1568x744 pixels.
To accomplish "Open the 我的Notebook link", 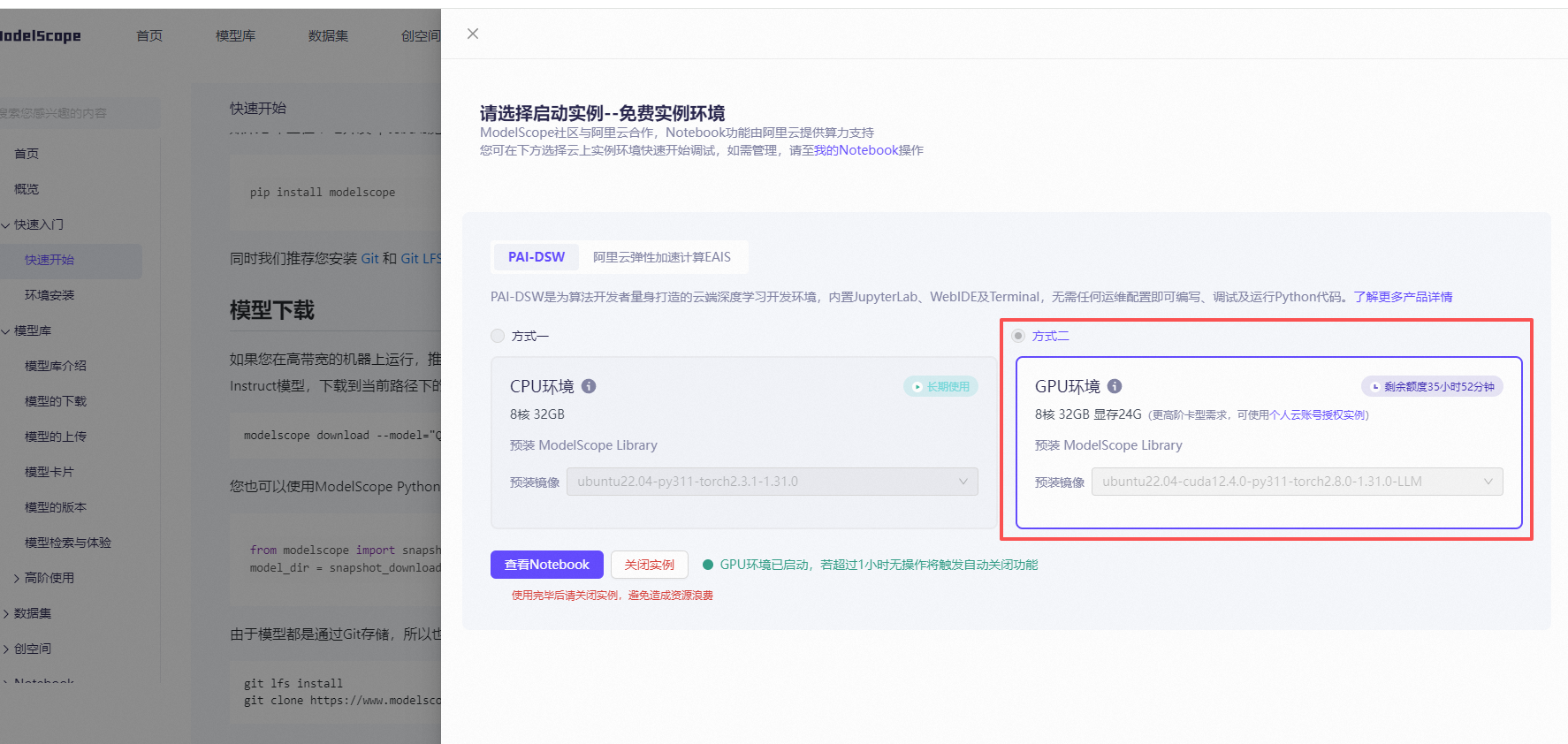I will [856, 150].
